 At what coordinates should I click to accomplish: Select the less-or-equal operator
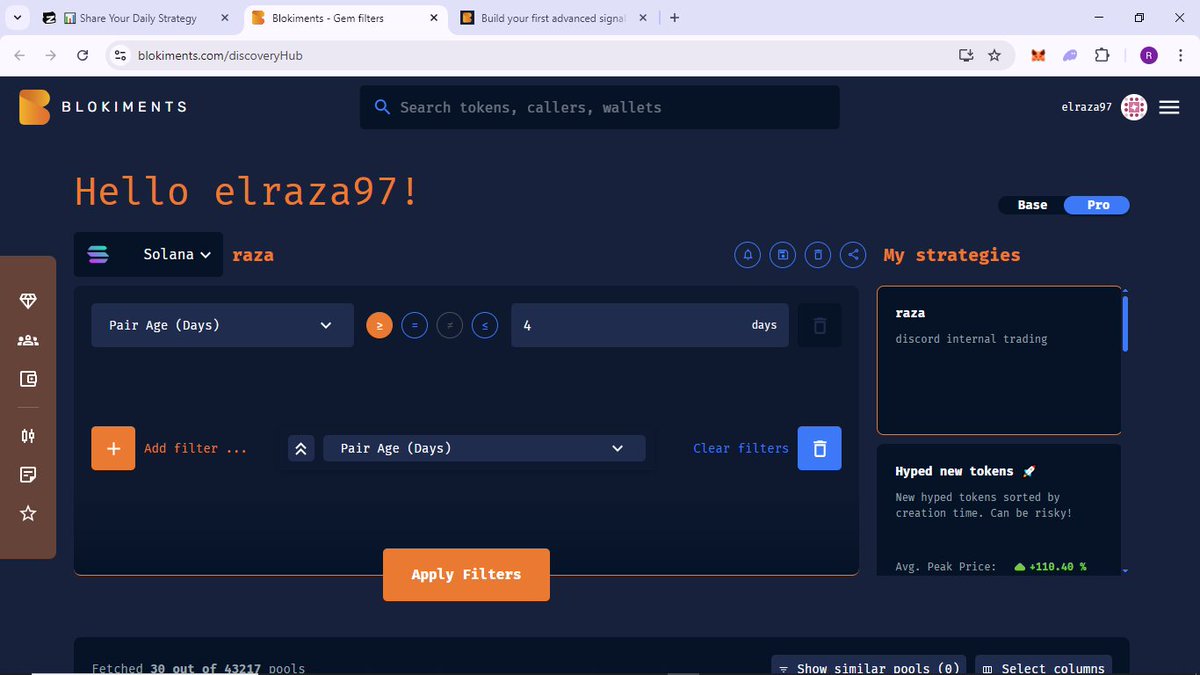(x=484, y=326)
